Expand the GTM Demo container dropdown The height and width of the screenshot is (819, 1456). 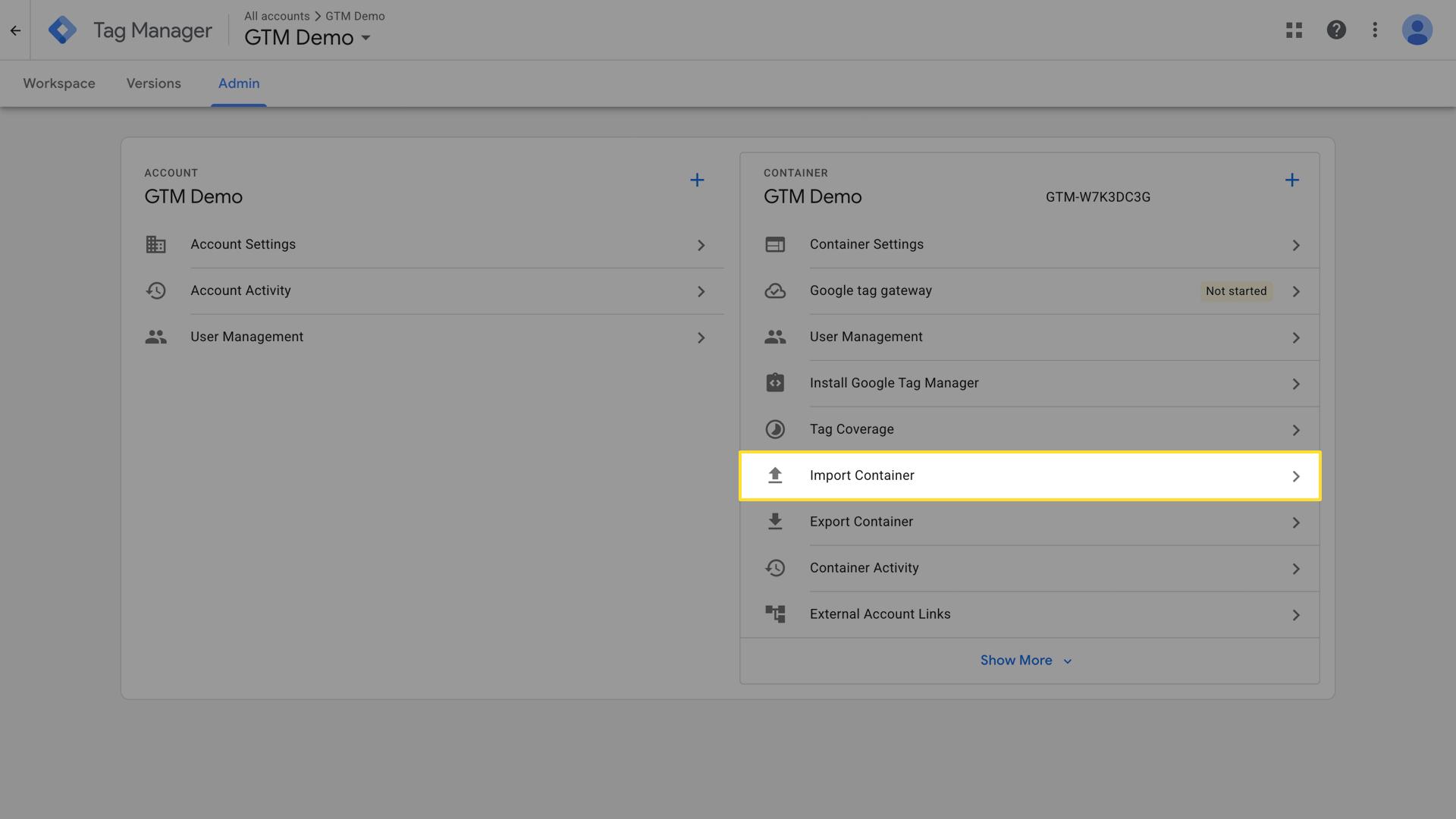pyautogui.click(x=366, y=37)
